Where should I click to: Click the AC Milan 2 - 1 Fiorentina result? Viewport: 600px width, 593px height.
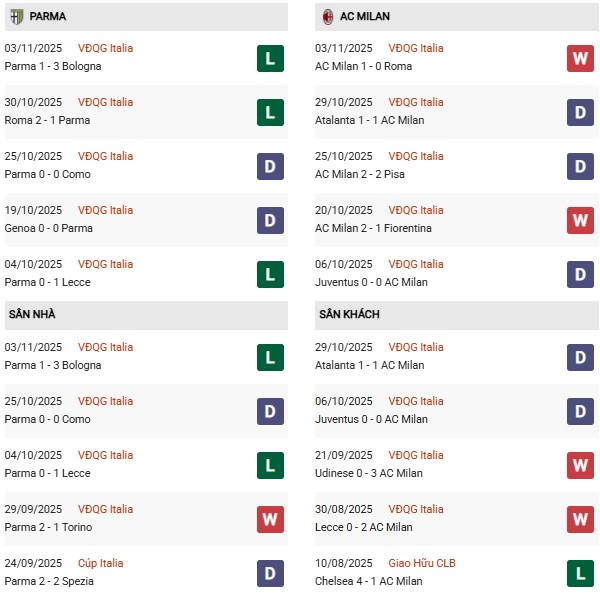pos(373,228)
